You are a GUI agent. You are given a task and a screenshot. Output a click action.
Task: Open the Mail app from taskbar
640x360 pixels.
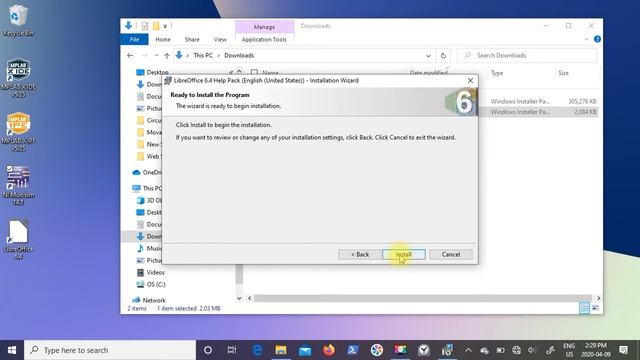point(305,350)
